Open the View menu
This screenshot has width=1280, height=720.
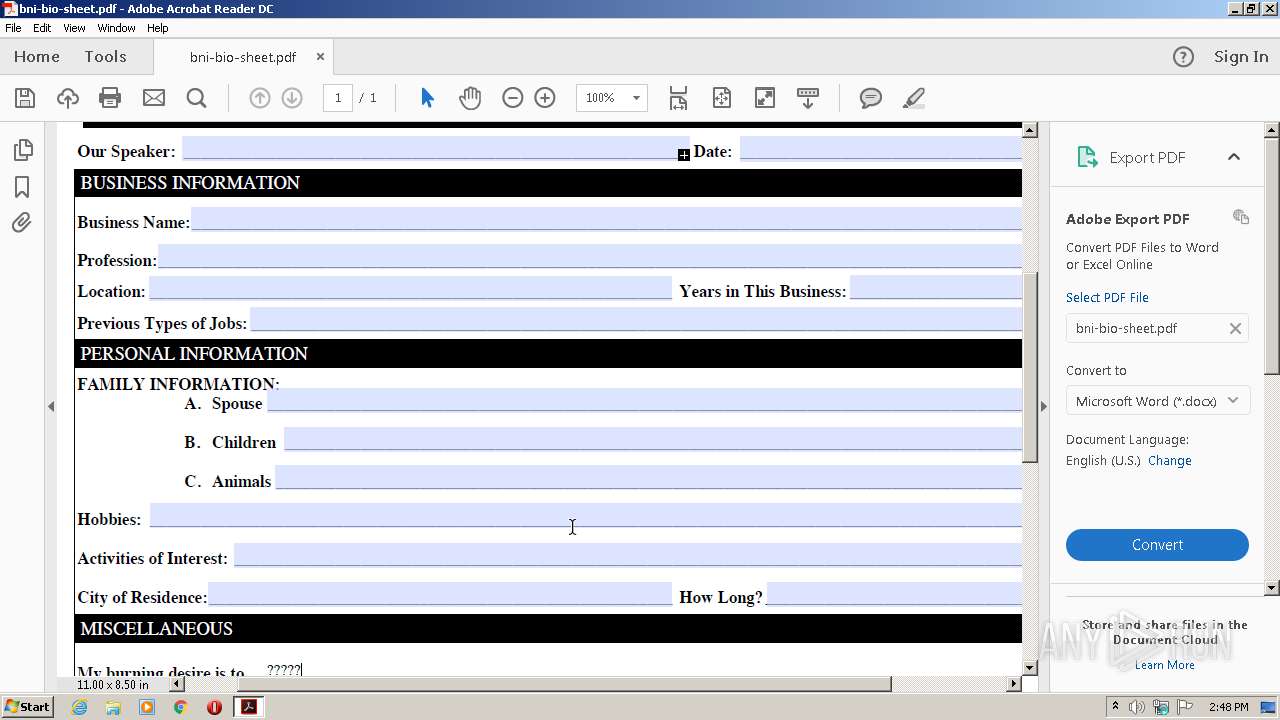[74, 28]
